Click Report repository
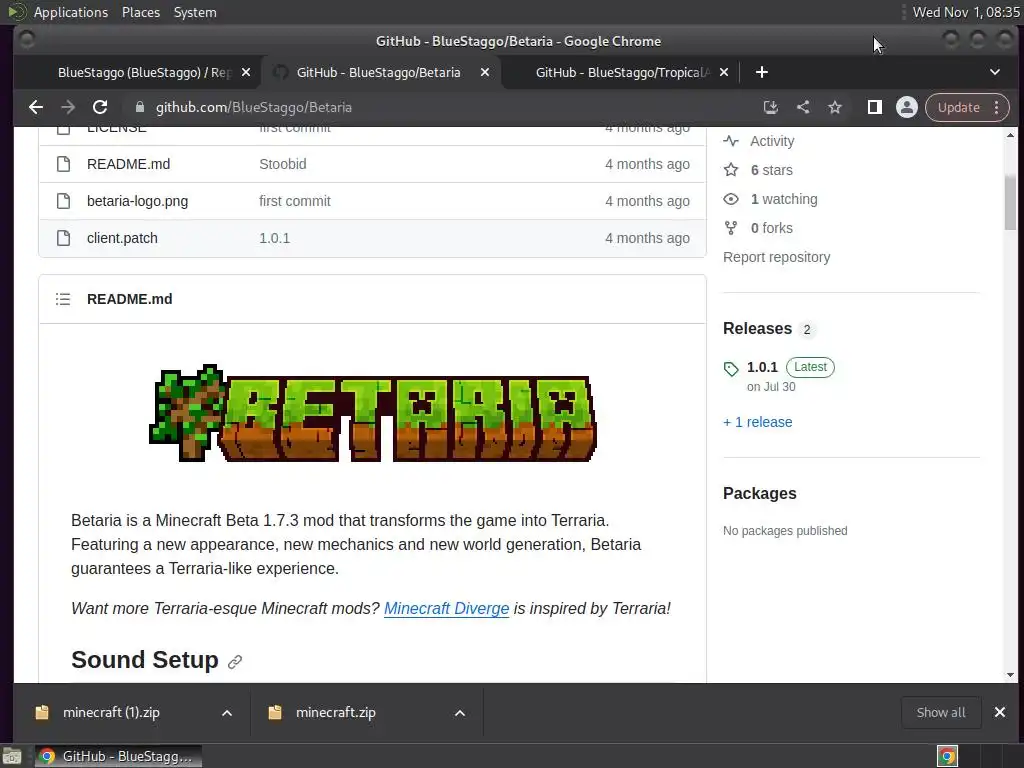This screenshot has height=768, width=1024. click(x=776, y=257)
